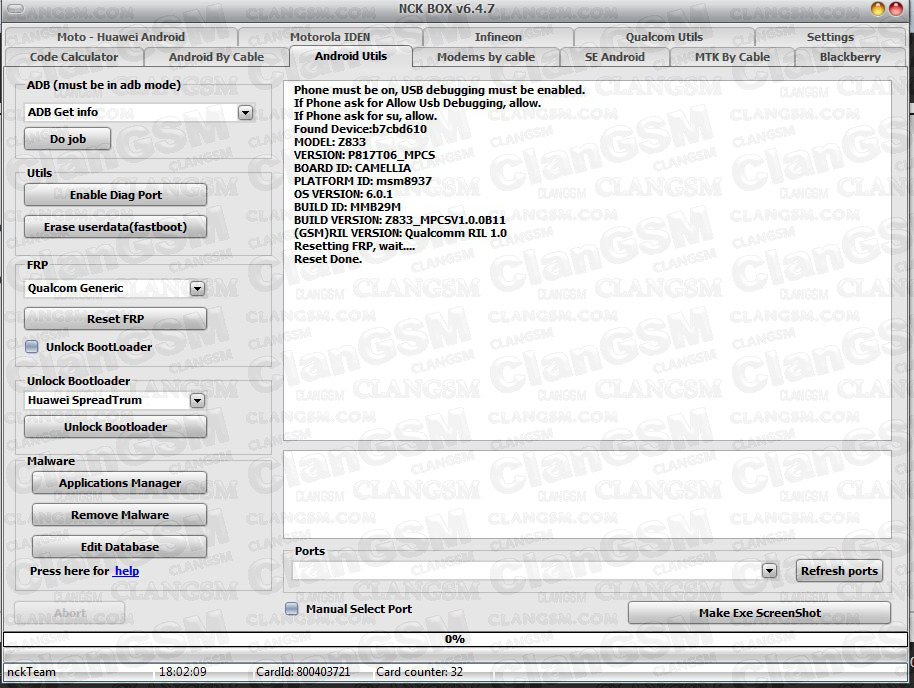The width and height of the screenshot is (914, 688).
Task: Click the Remove Malware button
Action: coord(119,515)
